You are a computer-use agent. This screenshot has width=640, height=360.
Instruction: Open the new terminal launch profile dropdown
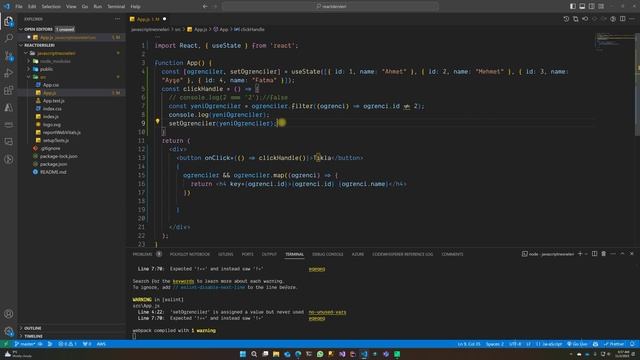click(586, 254)
